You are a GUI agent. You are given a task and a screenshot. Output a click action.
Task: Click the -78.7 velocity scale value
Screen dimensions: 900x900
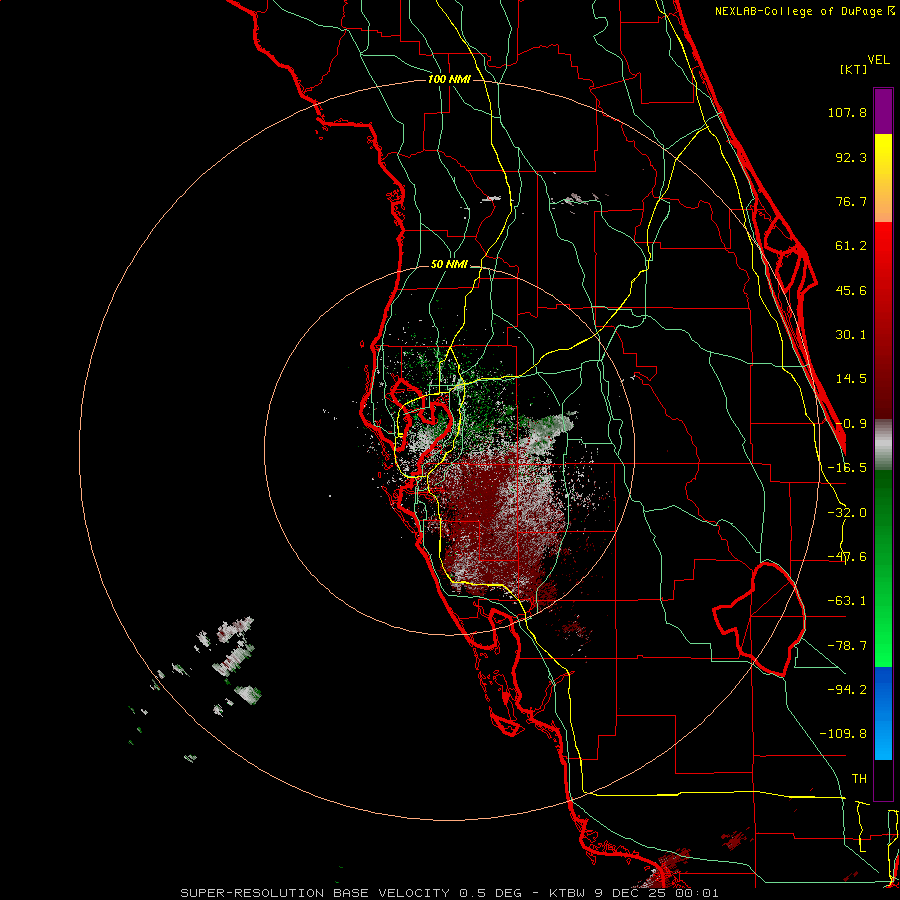[x=847, y=646]
